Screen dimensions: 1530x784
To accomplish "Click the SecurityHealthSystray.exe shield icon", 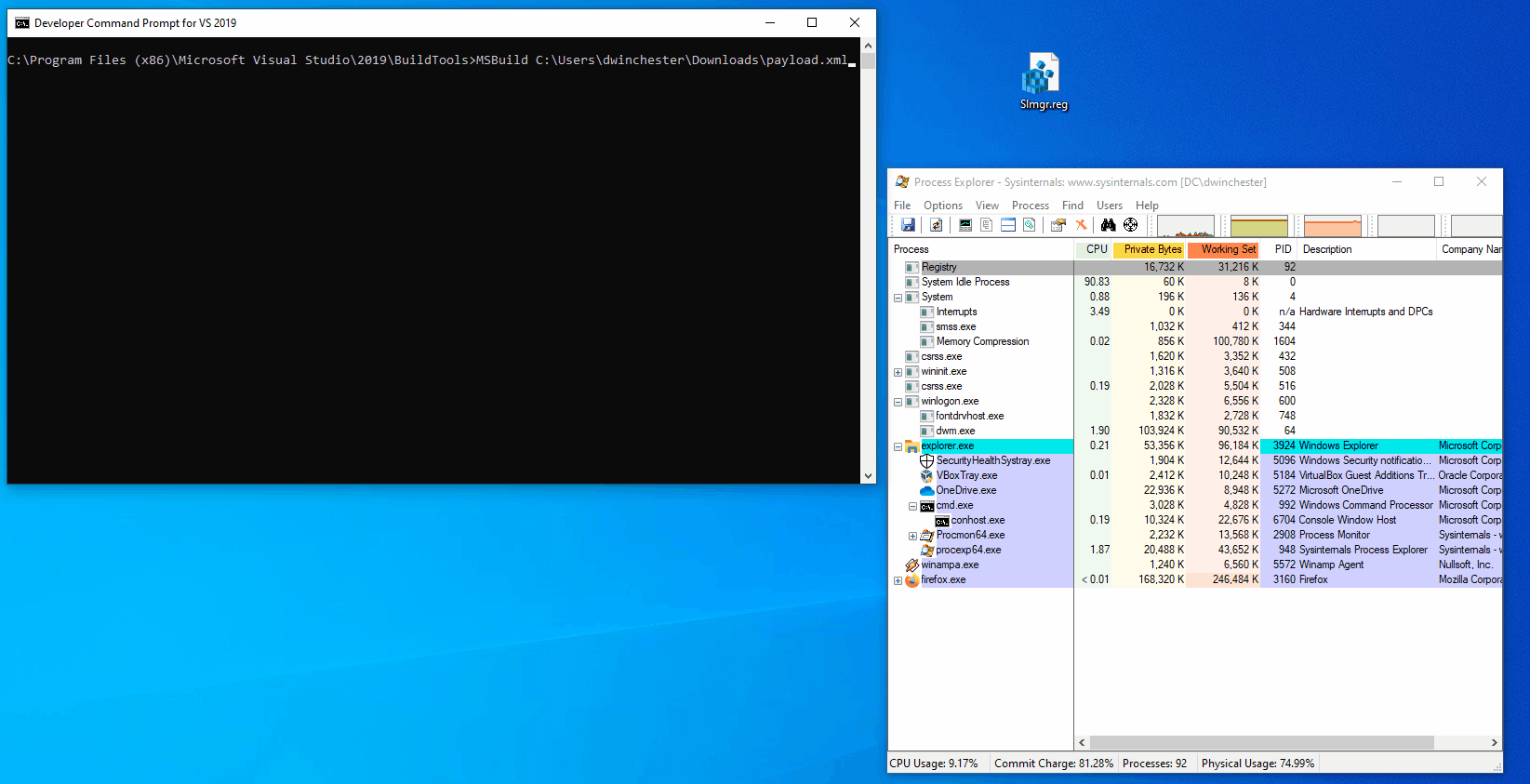I will tap(927, 460).
